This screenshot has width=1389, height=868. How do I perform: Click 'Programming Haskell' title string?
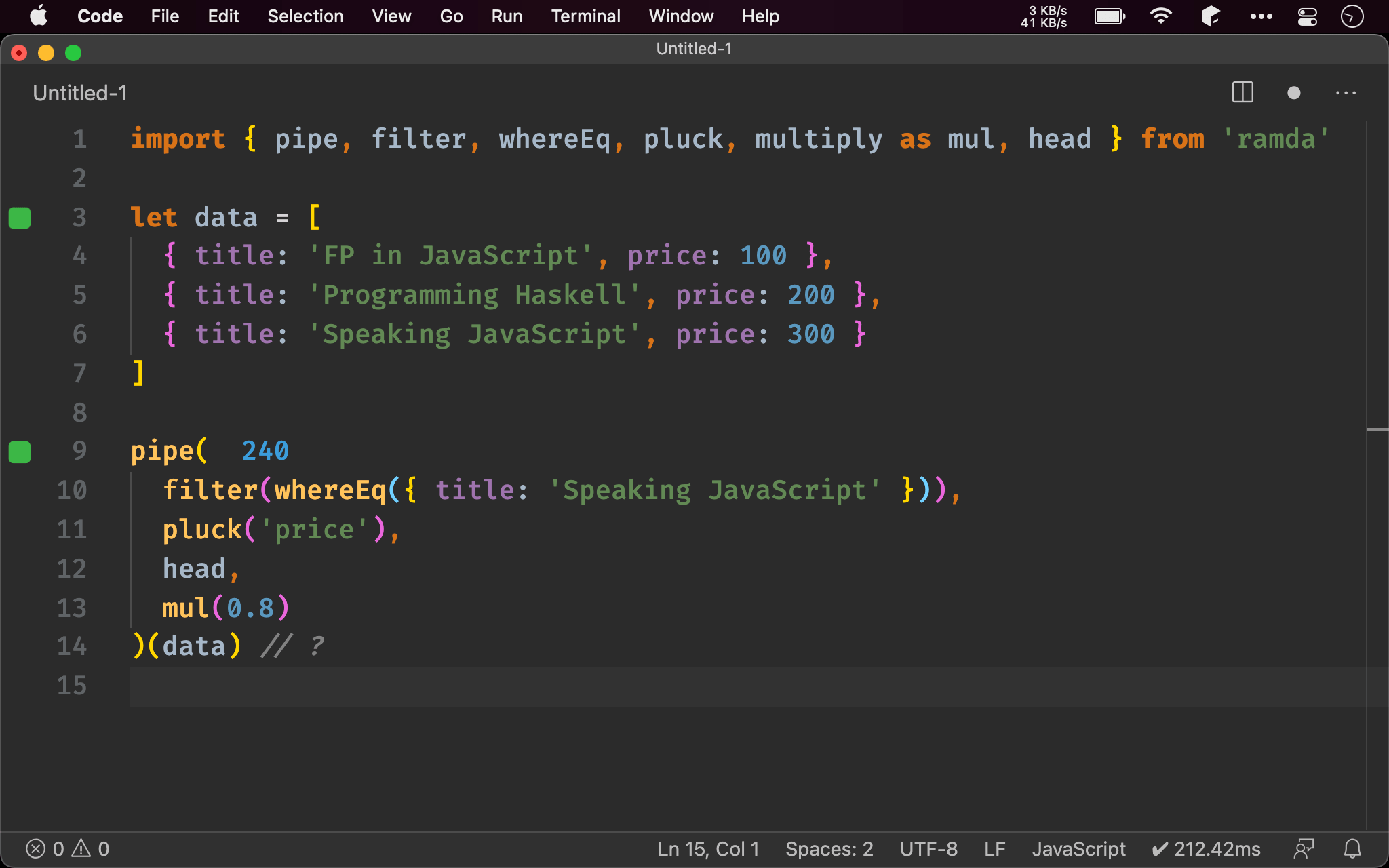tap(474, 295)
